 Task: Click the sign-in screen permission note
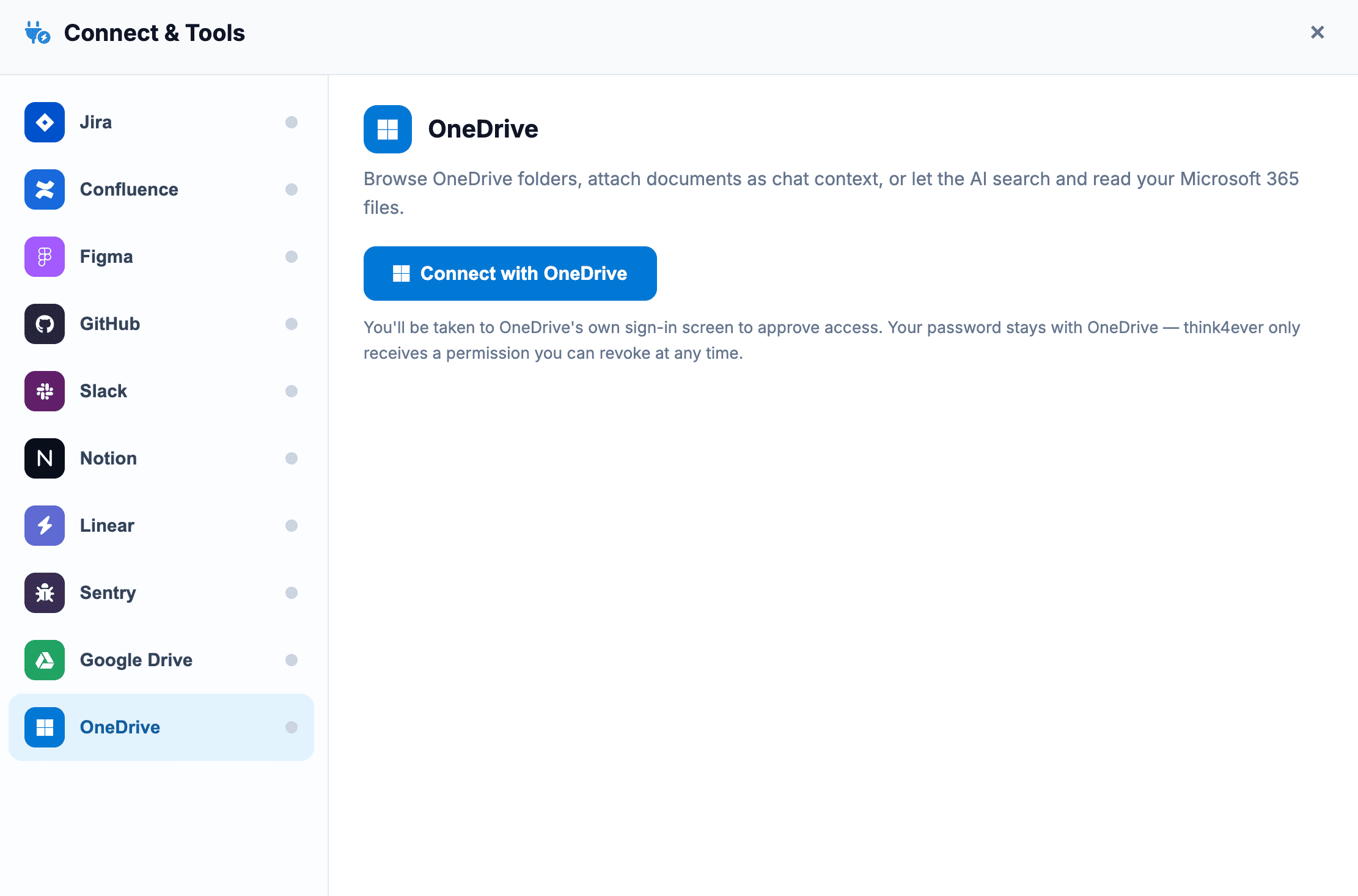[832, 340]
